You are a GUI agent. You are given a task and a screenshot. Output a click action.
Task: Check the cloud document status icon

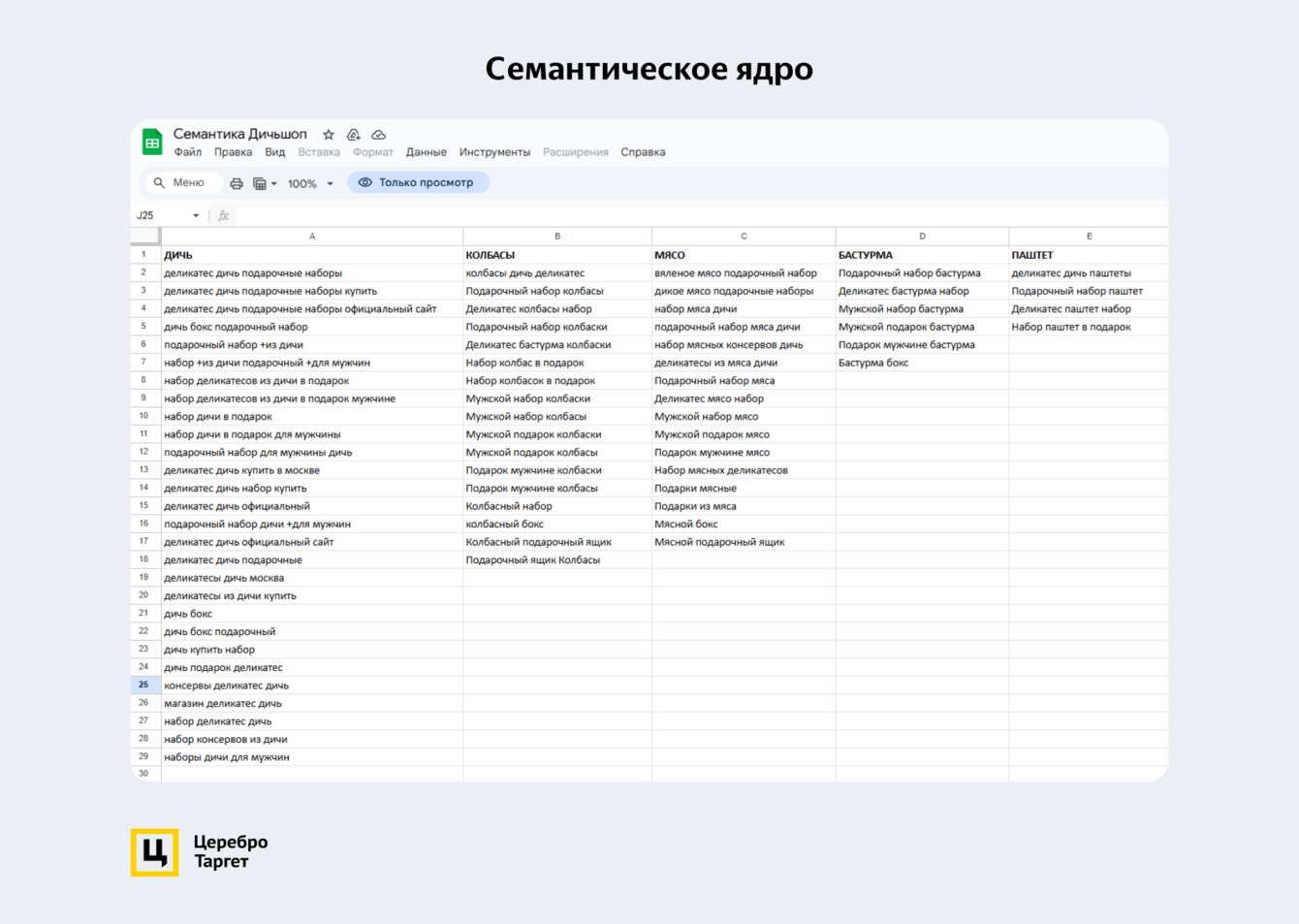click(x=379, y=135)
